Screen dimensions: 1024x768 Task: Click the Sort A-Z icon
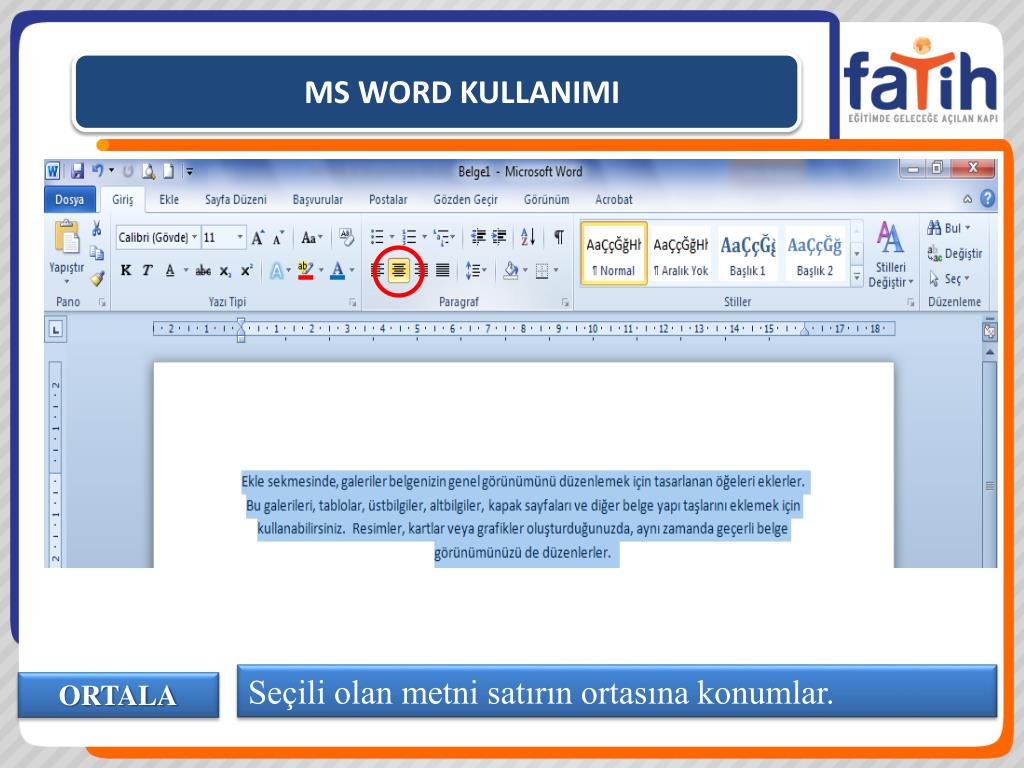click(528, 237)
